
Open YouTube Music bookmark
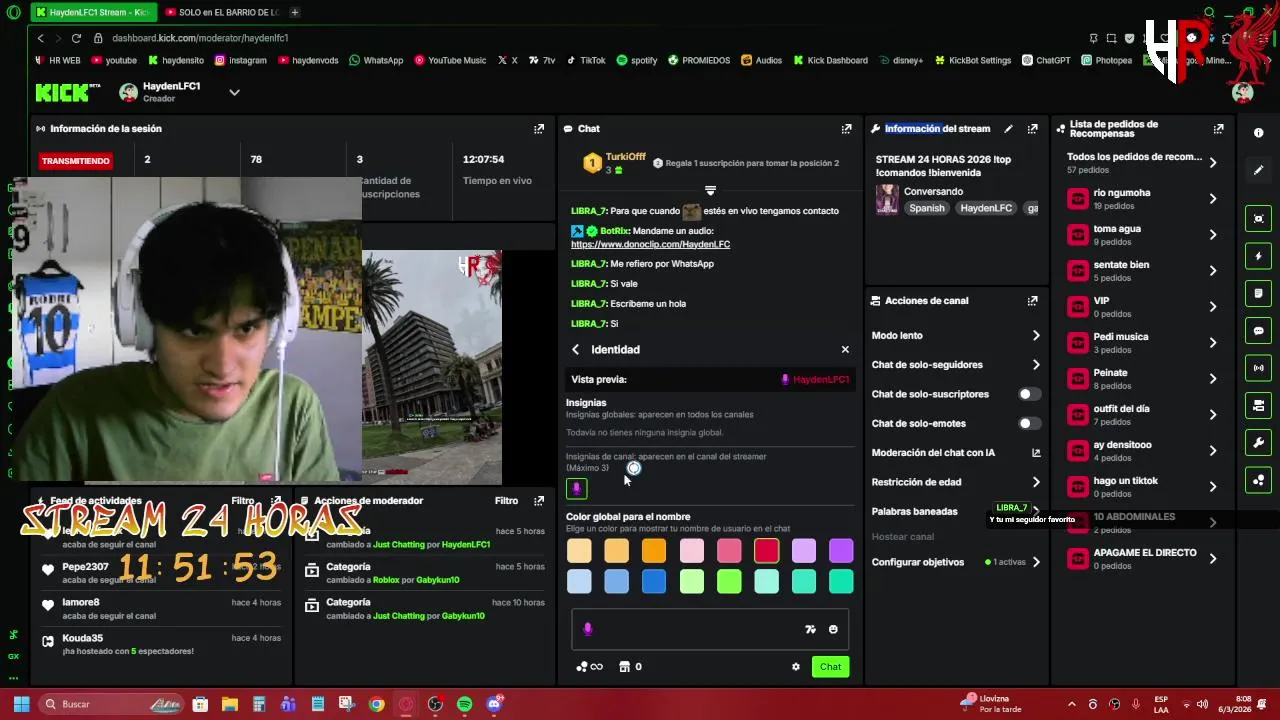450,60
